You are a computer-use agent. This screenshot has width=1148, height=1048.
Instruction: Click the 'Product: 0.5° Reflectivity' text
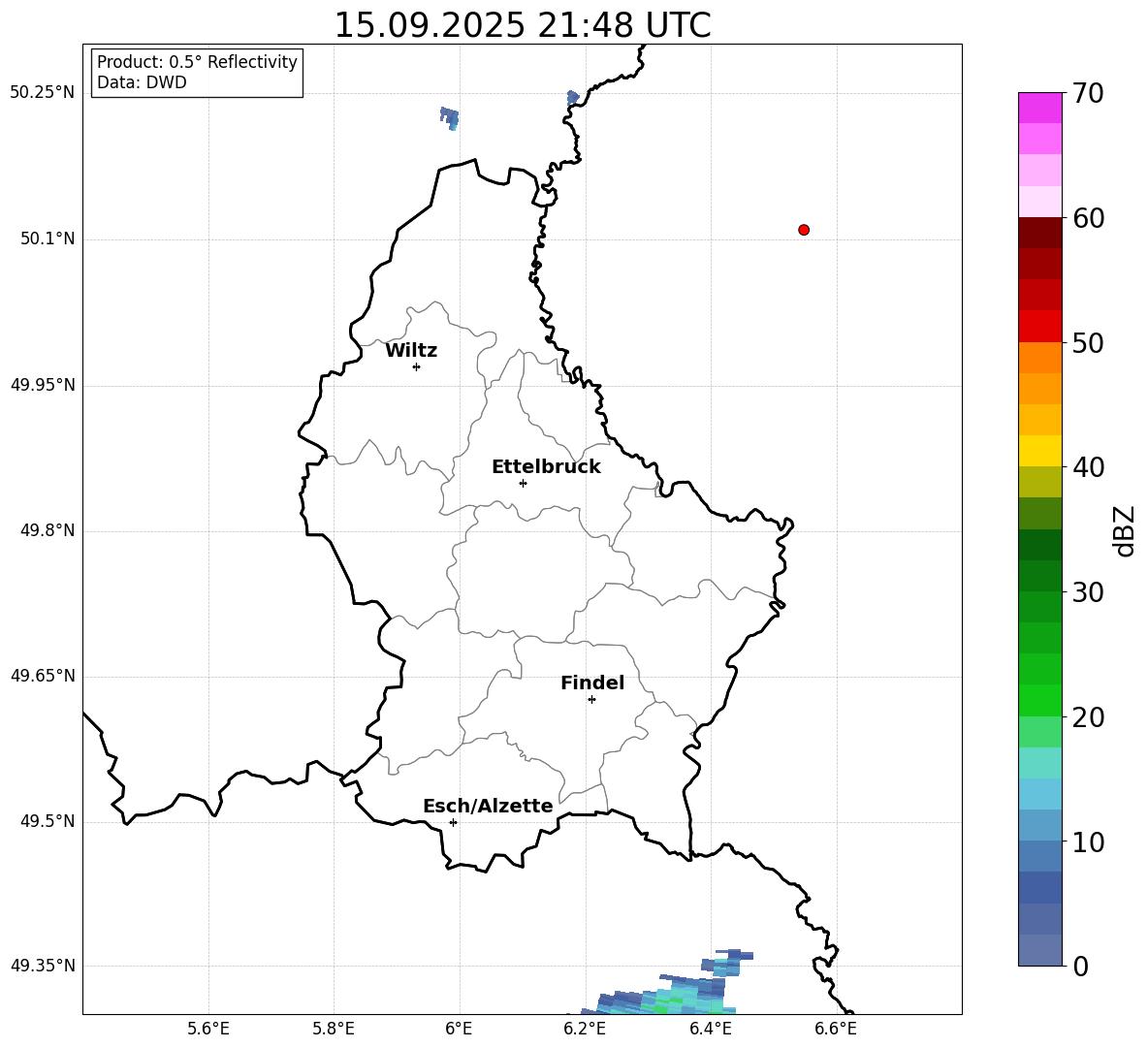click(x=197, y=61)
